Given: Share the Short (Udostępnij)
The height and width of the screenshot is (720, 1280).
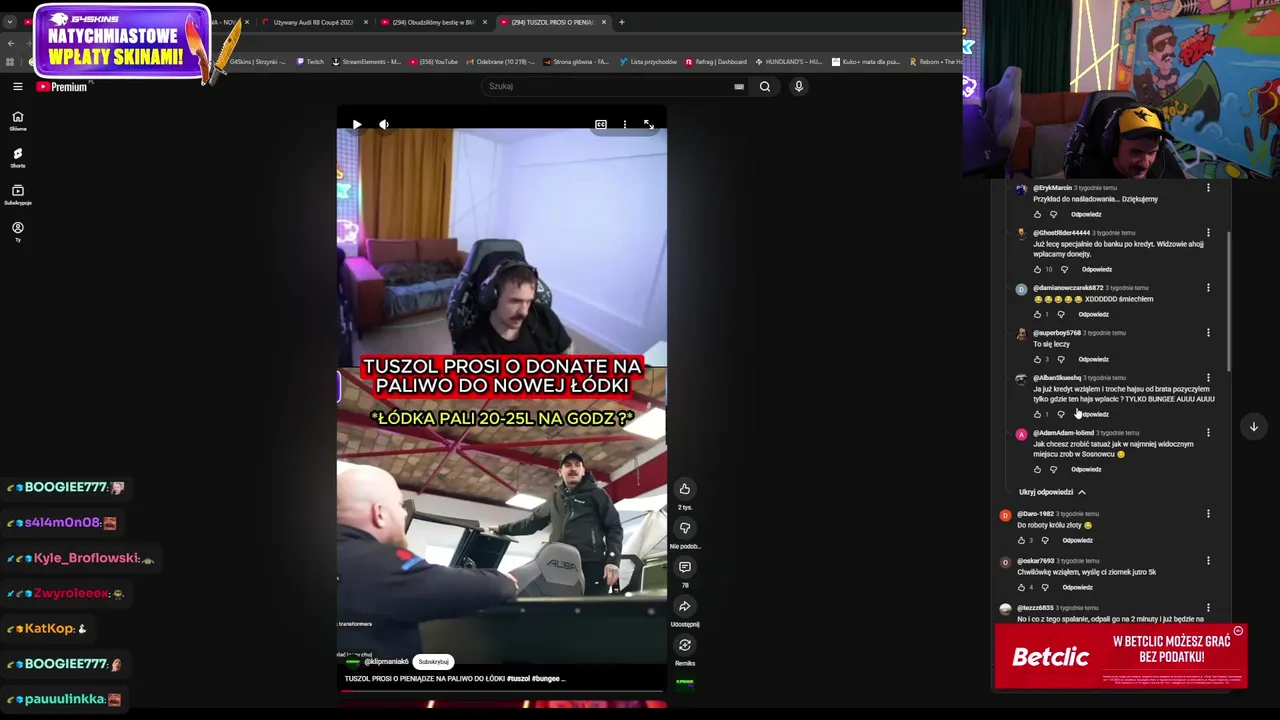Looking at the screenshot, I should [x=685, y=606].
